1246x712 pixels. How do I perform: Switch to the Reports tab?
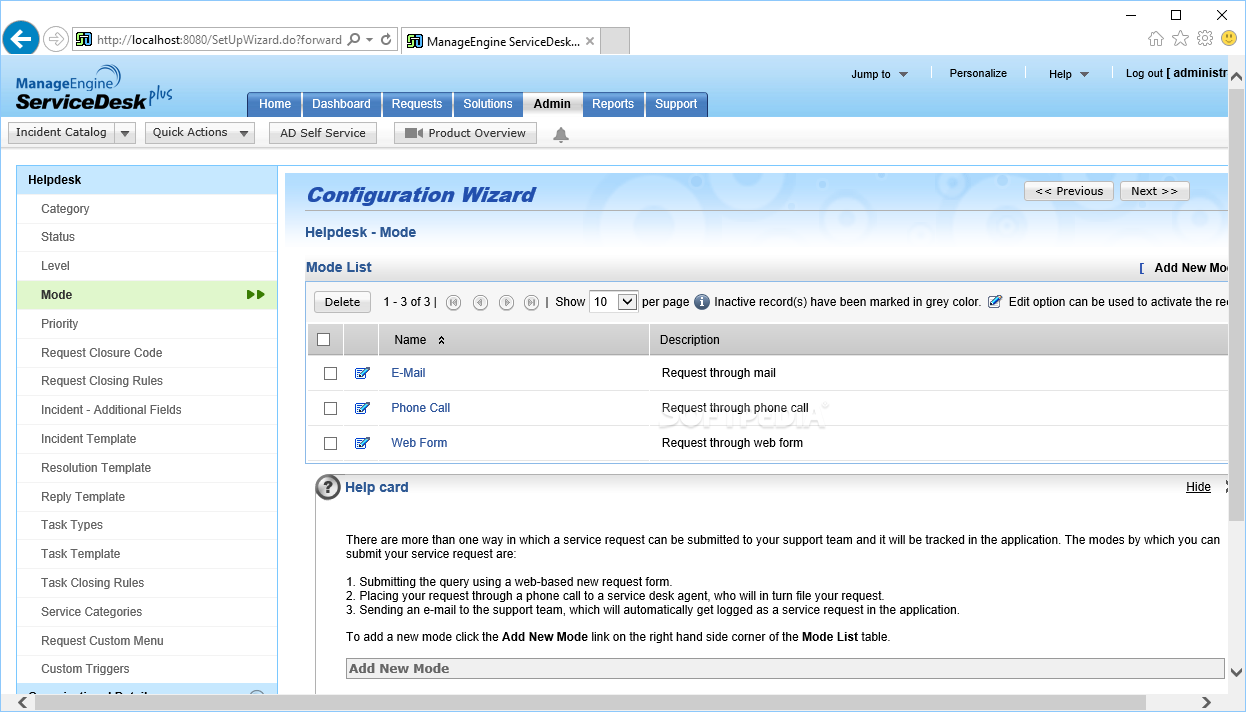click(x=613, y=104)
